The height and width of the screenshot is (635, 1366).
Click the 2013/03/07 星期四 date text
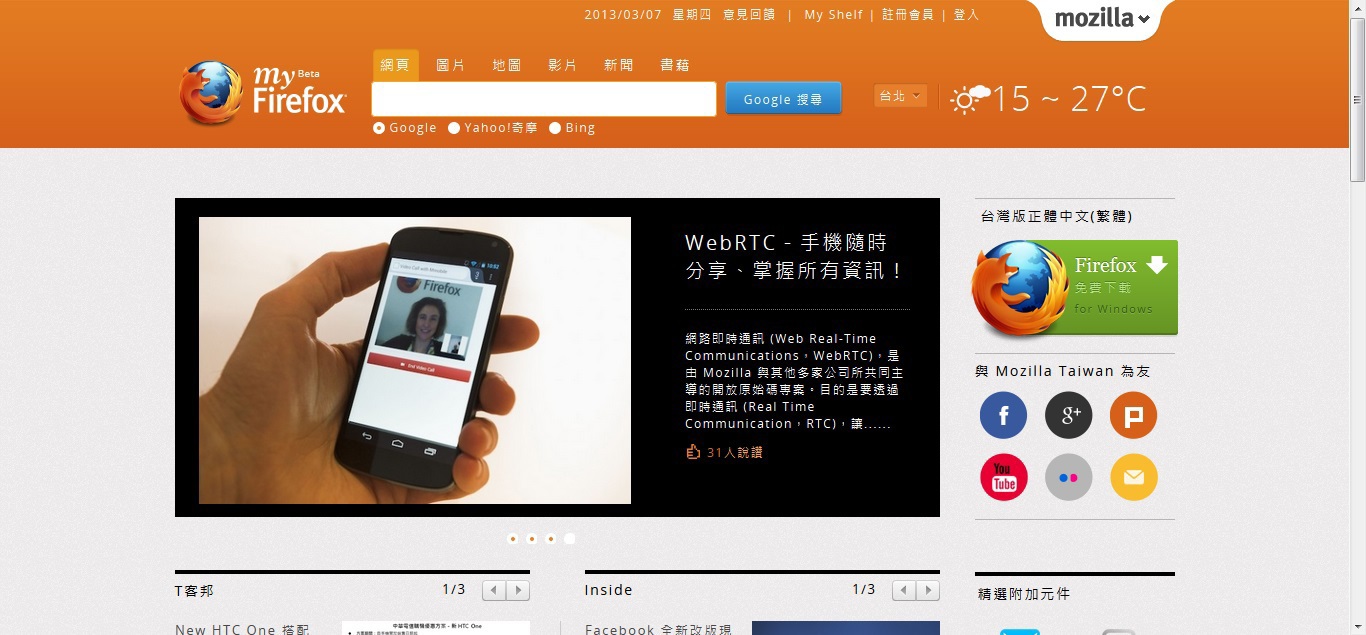(x=648, y=15)
